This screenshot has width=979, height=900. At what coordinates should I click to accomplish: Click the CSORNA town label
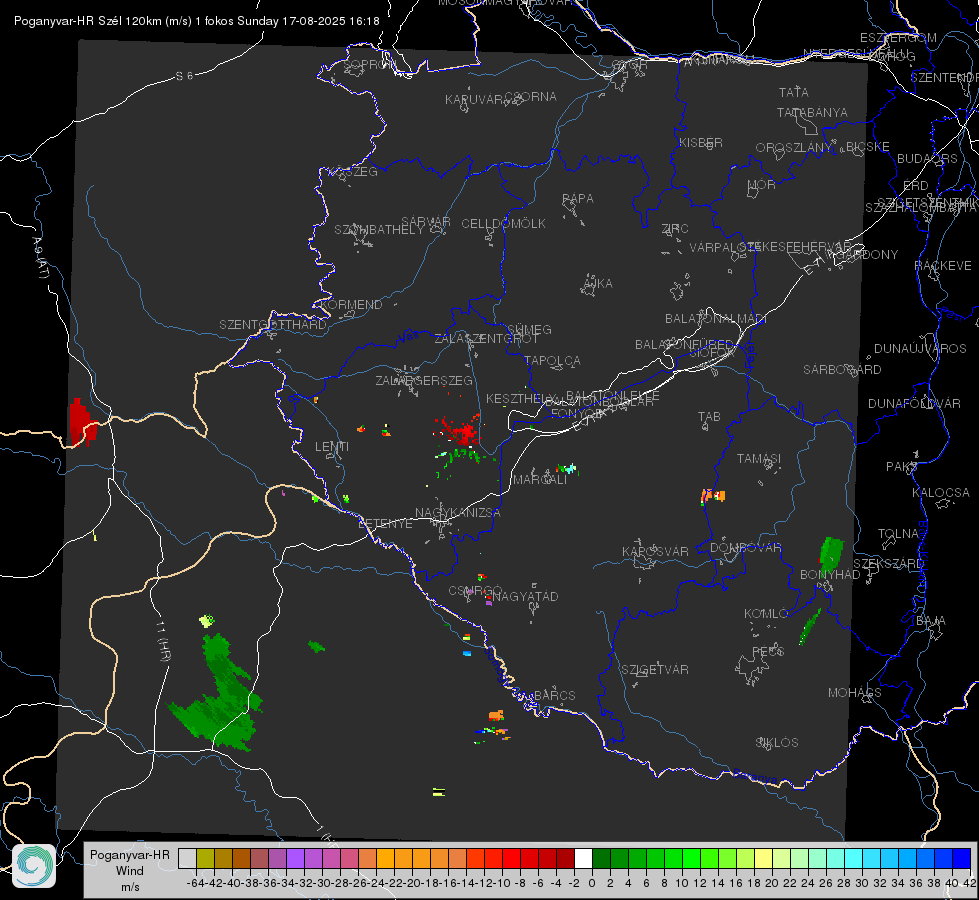coord(530,97)
